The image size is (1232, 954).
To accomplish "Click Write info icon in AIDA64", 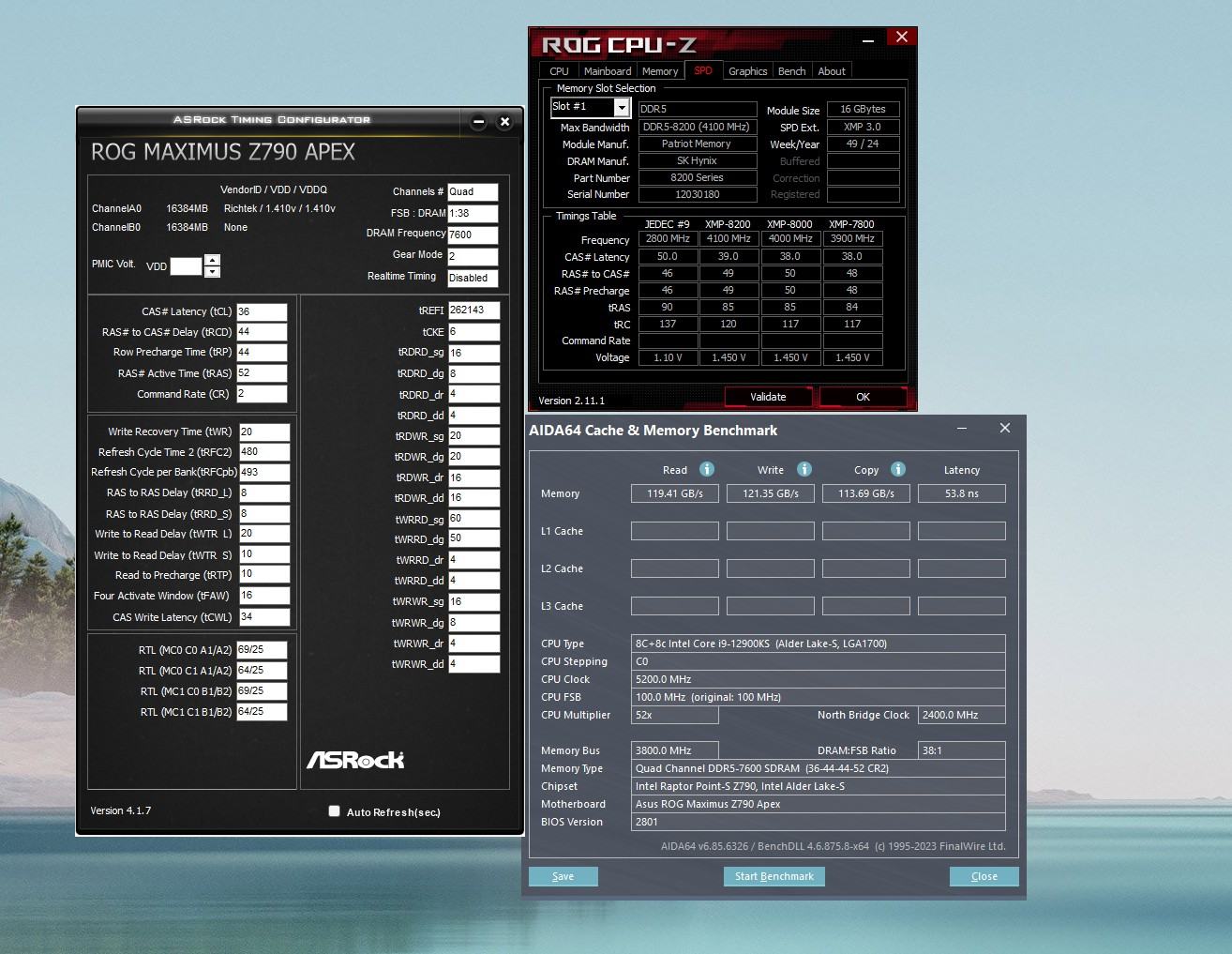I will pyautogui.click(x=804, y=469).
